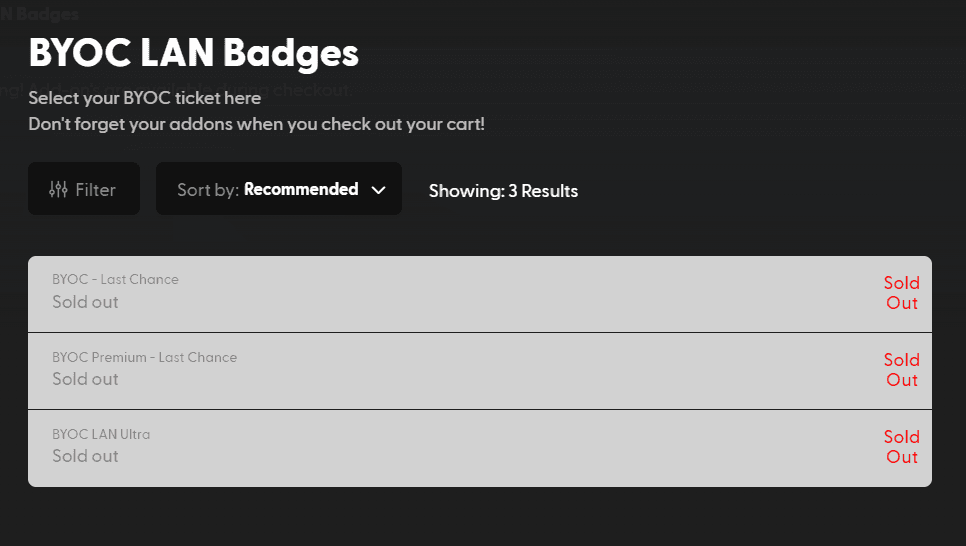Click grey Sold out under BYOC Premium
Screen dimensions: 966x546
[x=85, y=379]
